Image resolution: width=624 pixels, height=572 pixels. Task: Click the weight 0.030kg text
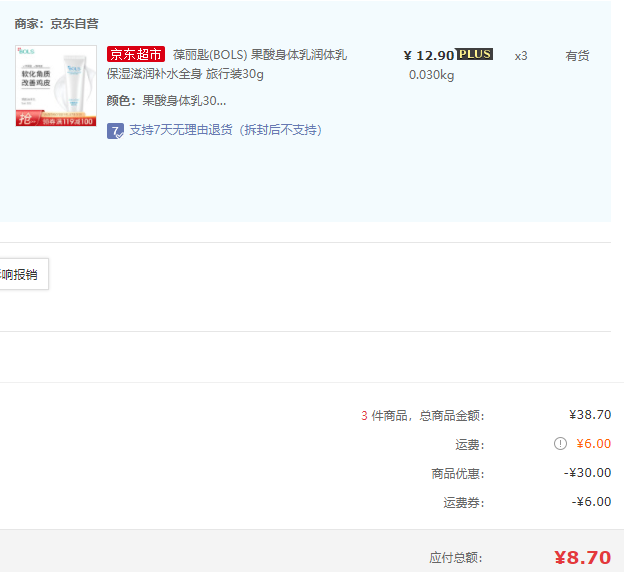click(431, 75)
